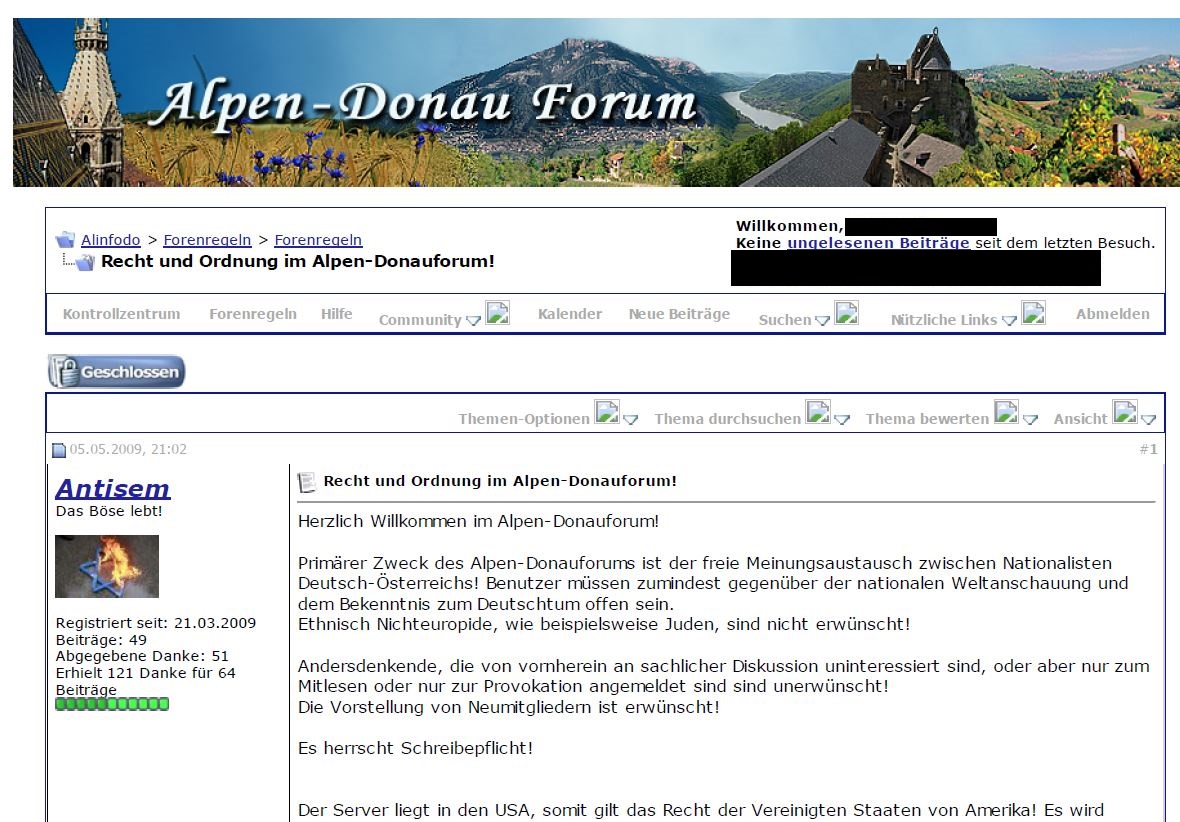Click the Thema bewerten label

(x=927, y=419)
